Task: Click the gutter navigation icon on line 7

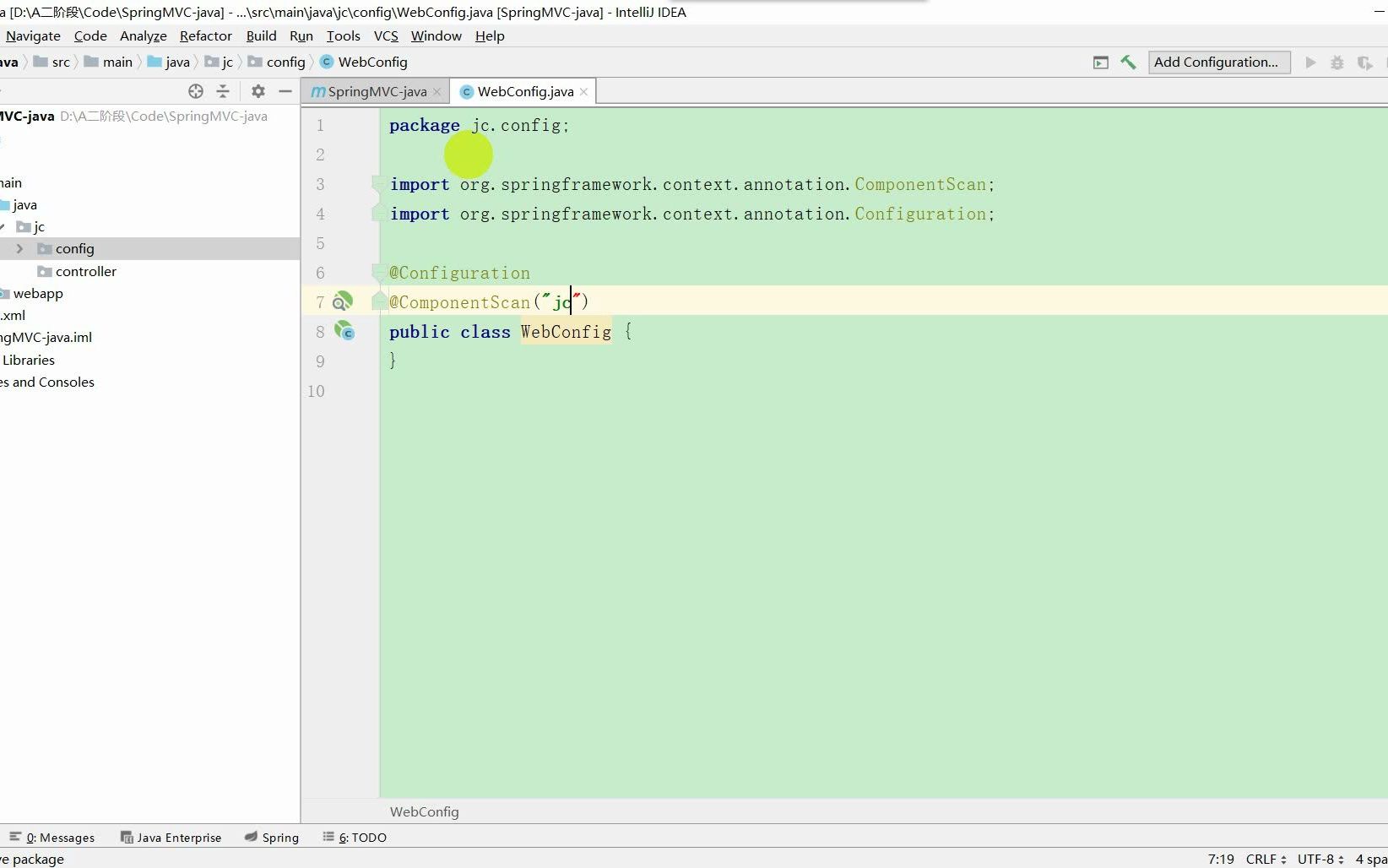Action: 343,301
